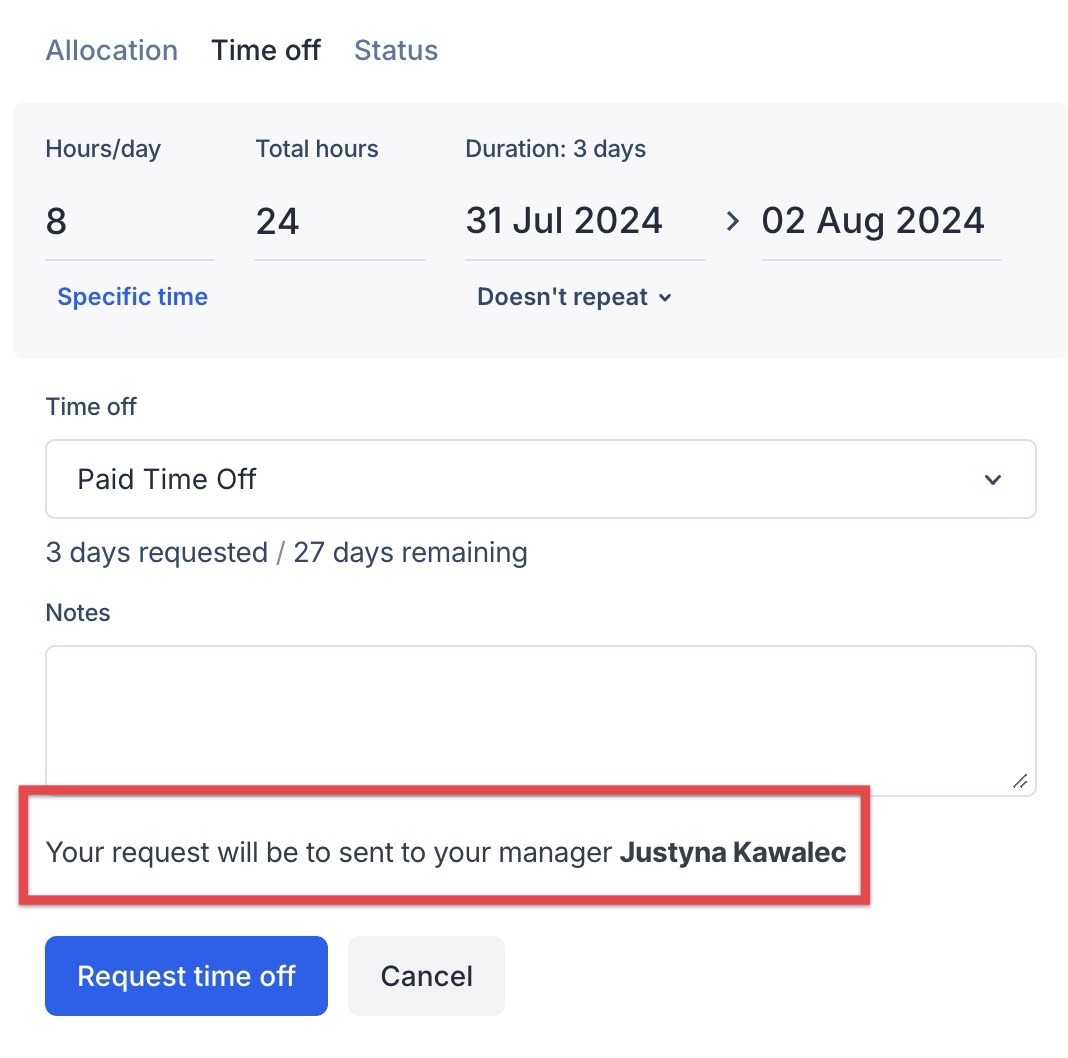Click the dropdown chevron on Paid Time Off

pyautogui.click(x=992, y=480)
